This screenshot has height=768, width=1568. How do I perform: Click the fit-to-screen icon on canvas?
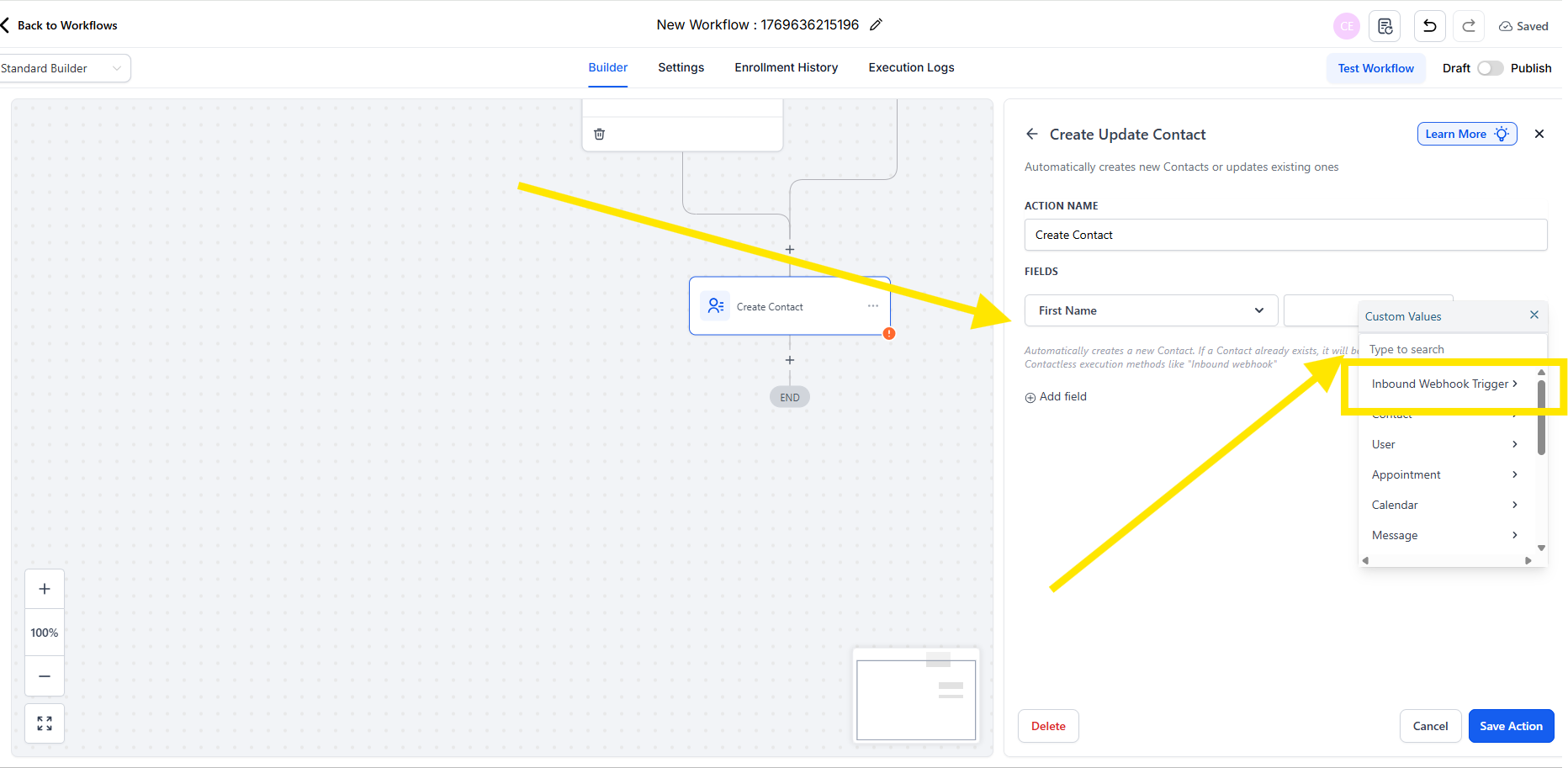tap(45, 723)
